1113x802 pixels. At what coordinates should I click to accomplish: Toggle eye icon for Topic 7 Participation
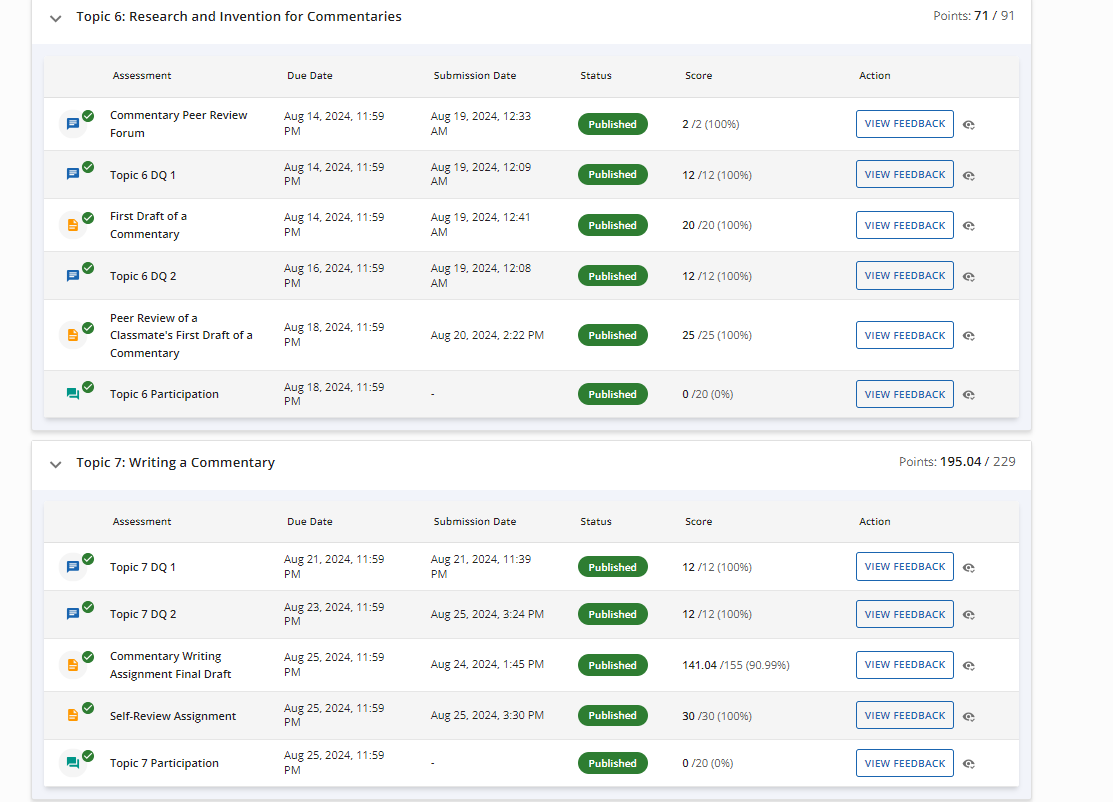969,764
